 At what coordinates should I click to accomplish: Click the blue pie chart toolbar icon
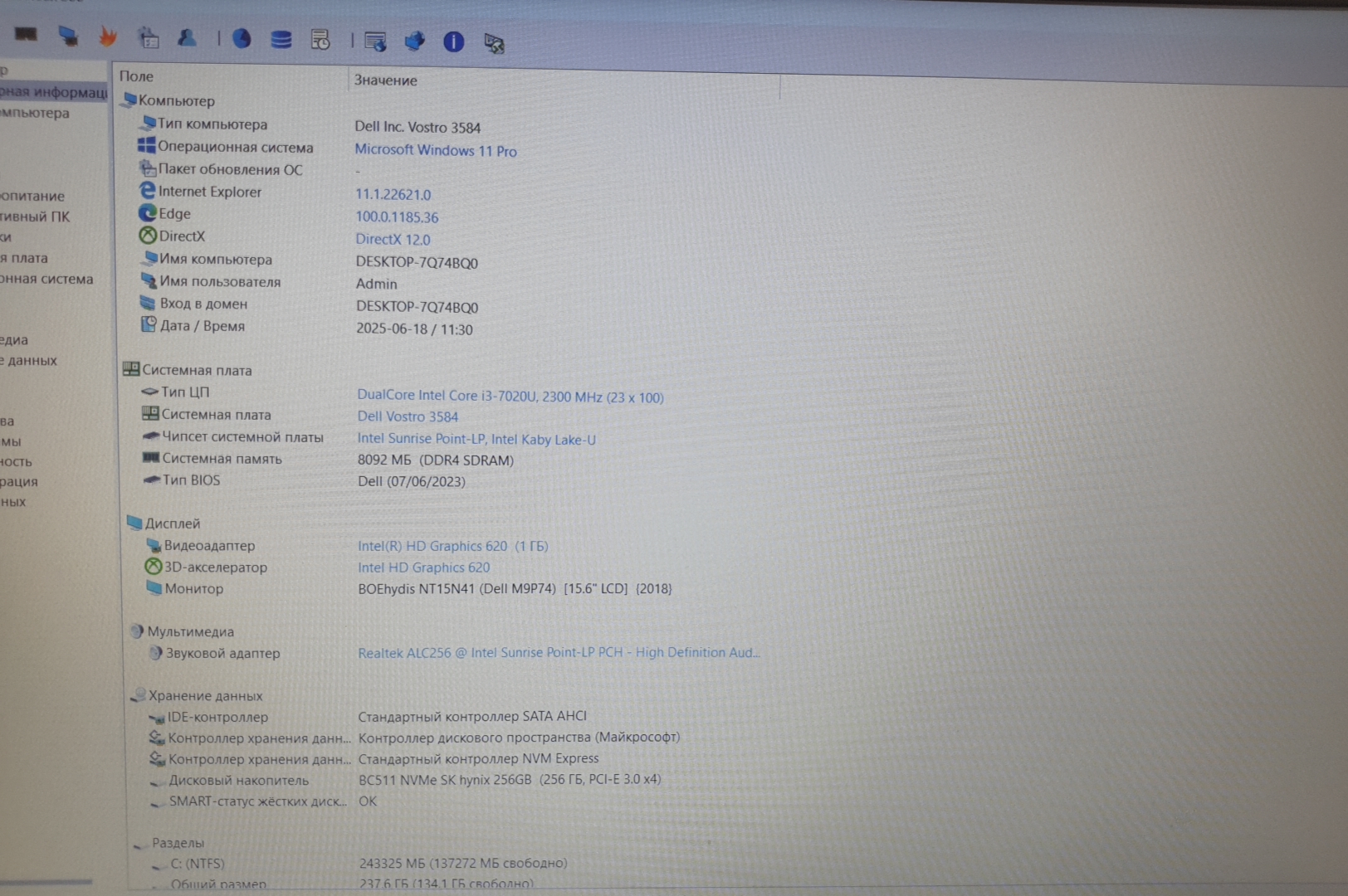(242, 39)
